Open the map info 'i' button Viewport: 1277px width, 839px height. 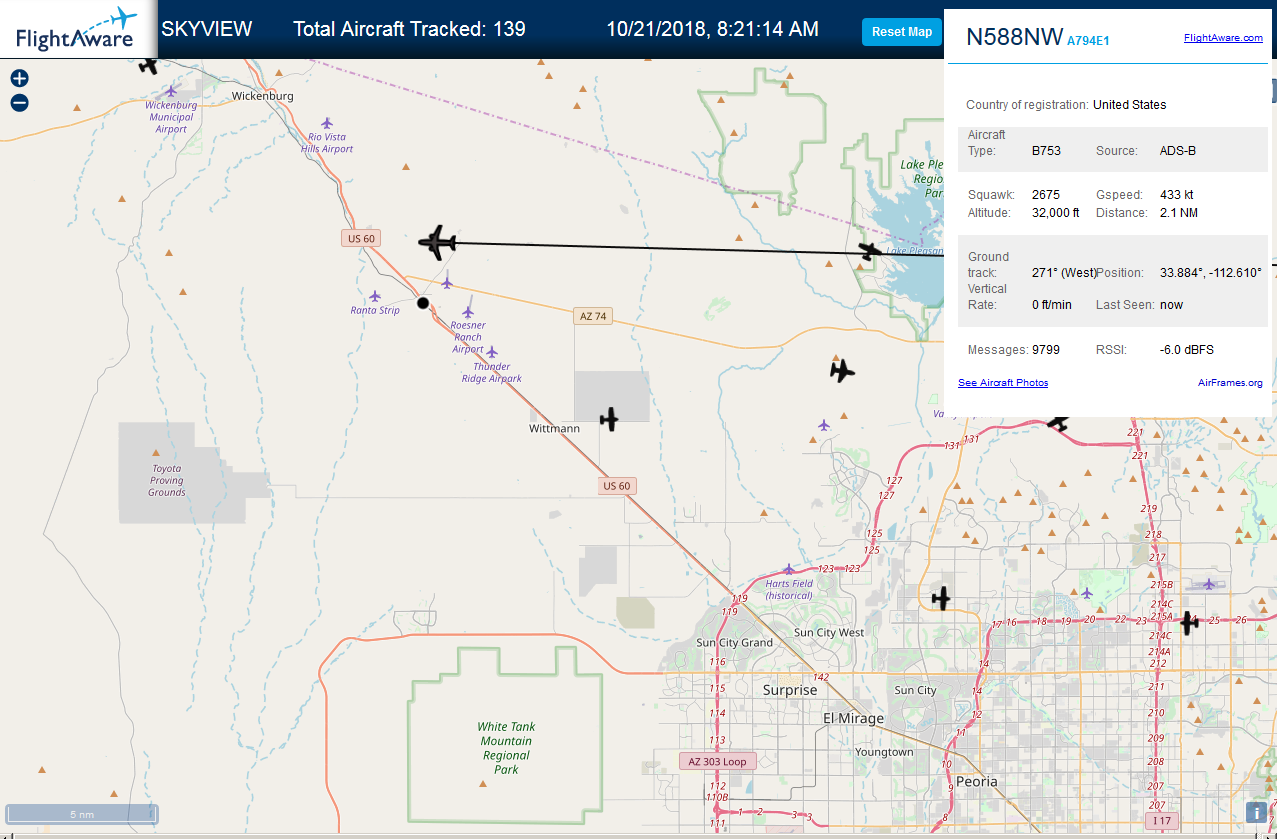(x=1256, y=813)
